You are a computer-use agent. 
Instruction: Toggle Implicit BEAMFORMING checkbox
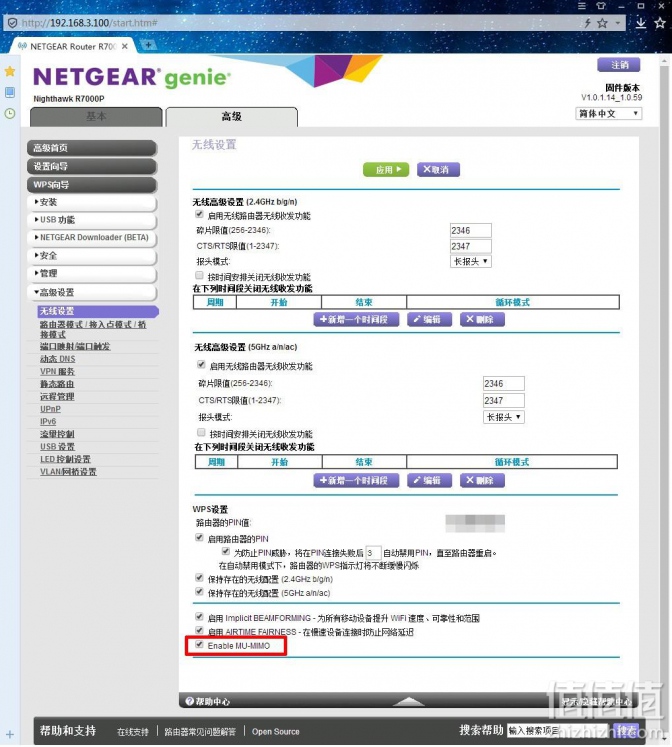200,616
